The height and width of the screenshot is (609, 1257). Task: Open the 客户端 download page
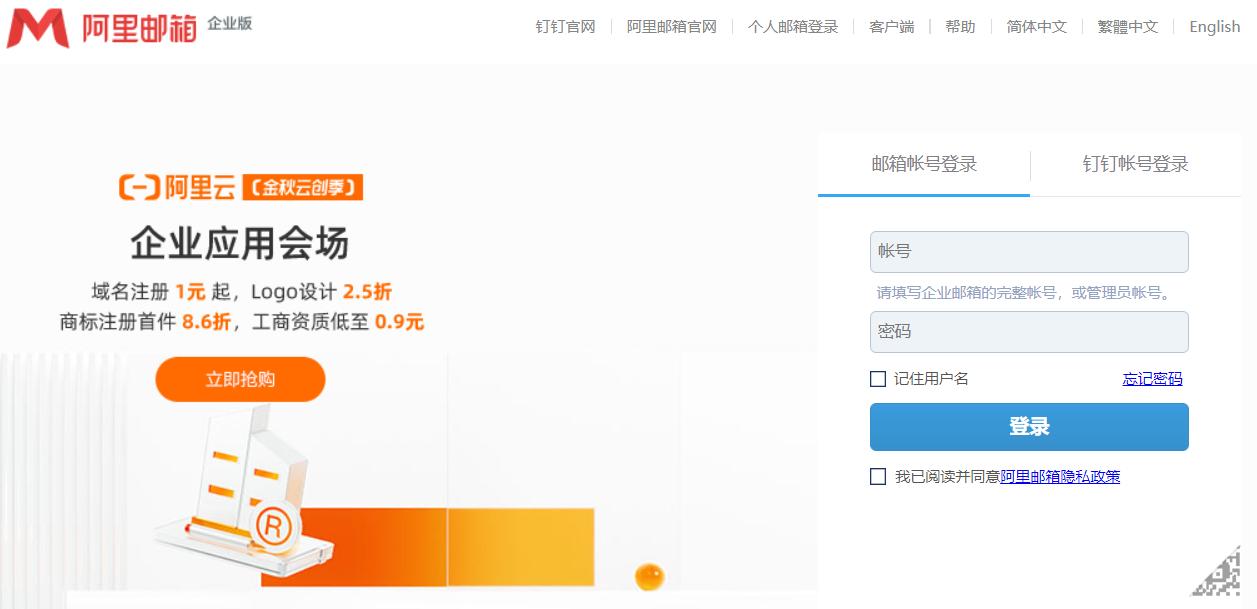click(891, 27)
